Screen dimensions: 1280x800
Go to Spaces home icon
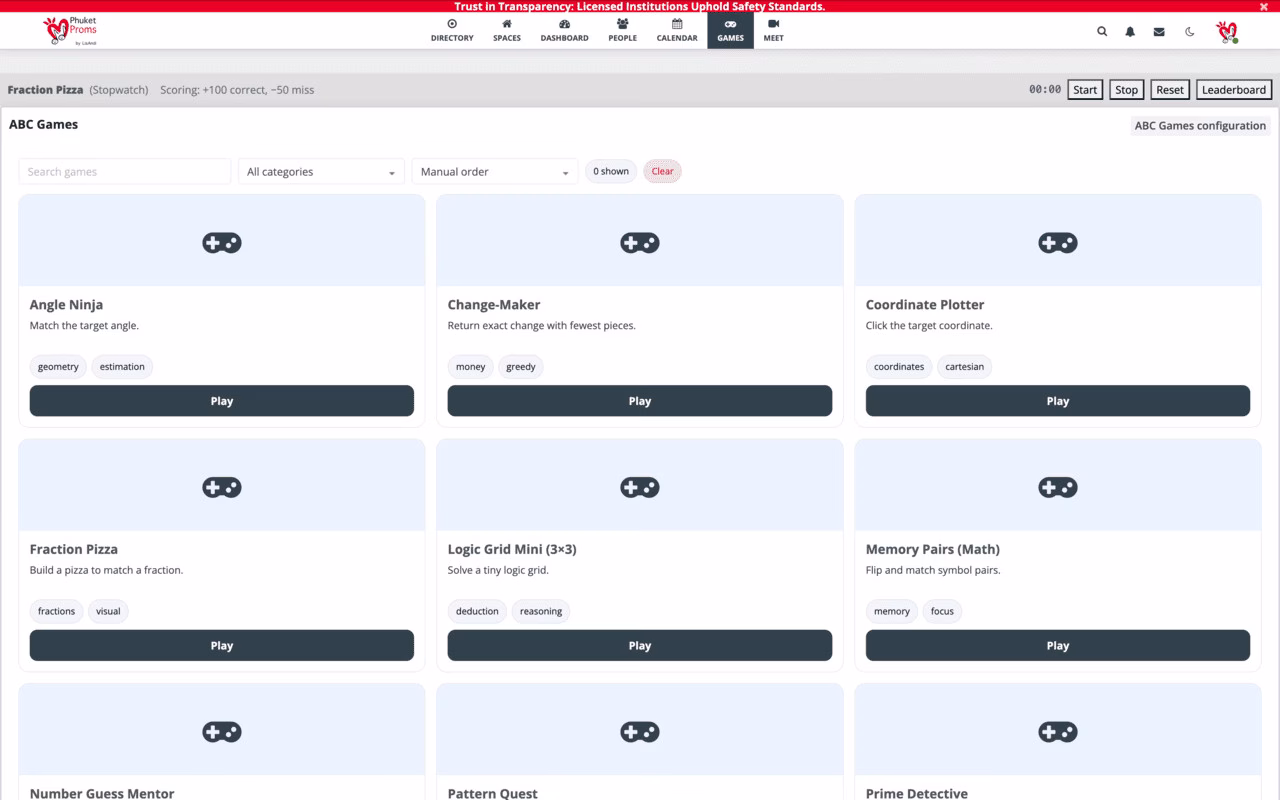click(x=507, y=24)
